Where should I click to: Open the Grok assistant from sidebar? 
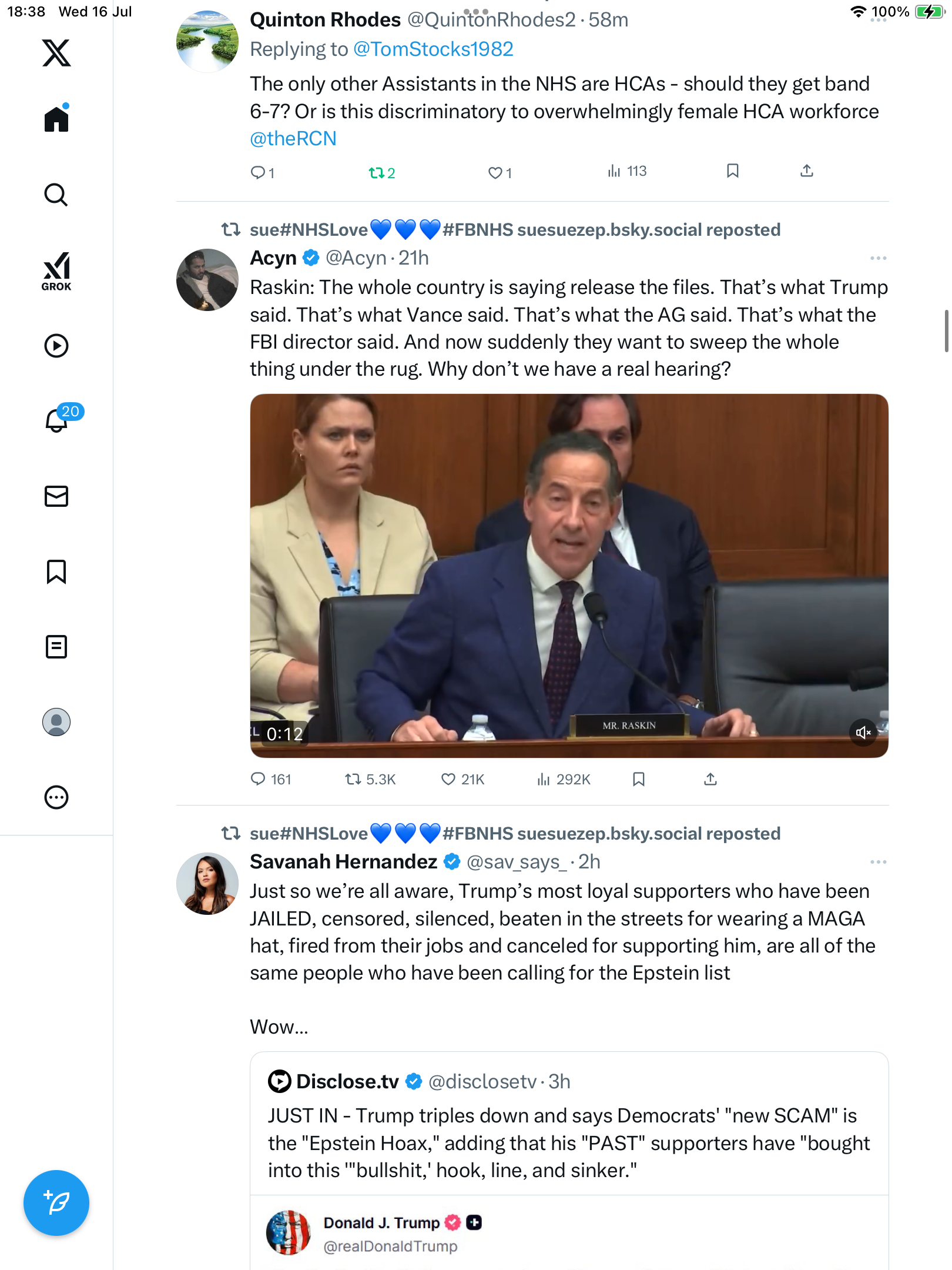click(x=56, y=271)
